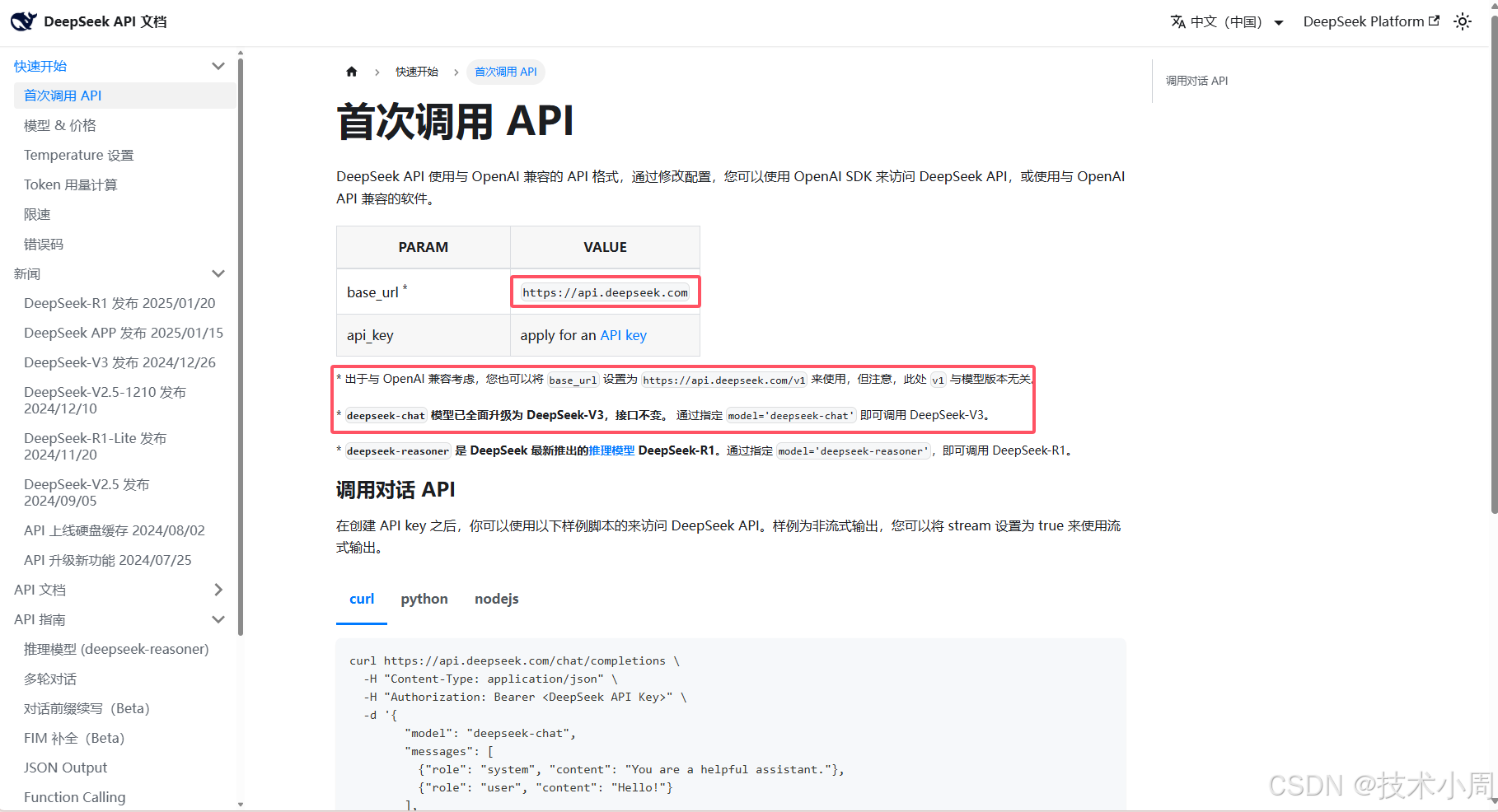
Task: Open the 中文（中国）language dropdown
Action: click(x=1228, y=21)
